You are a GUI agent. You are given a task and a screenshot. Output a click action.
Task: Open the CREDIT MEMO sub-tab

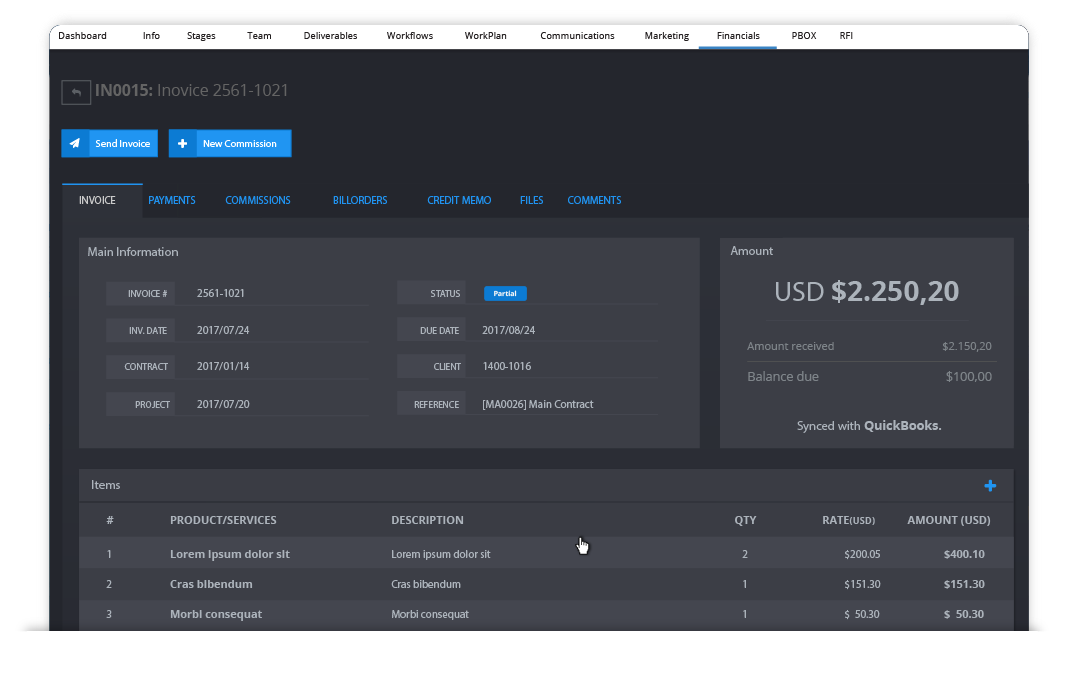point(459,201)
